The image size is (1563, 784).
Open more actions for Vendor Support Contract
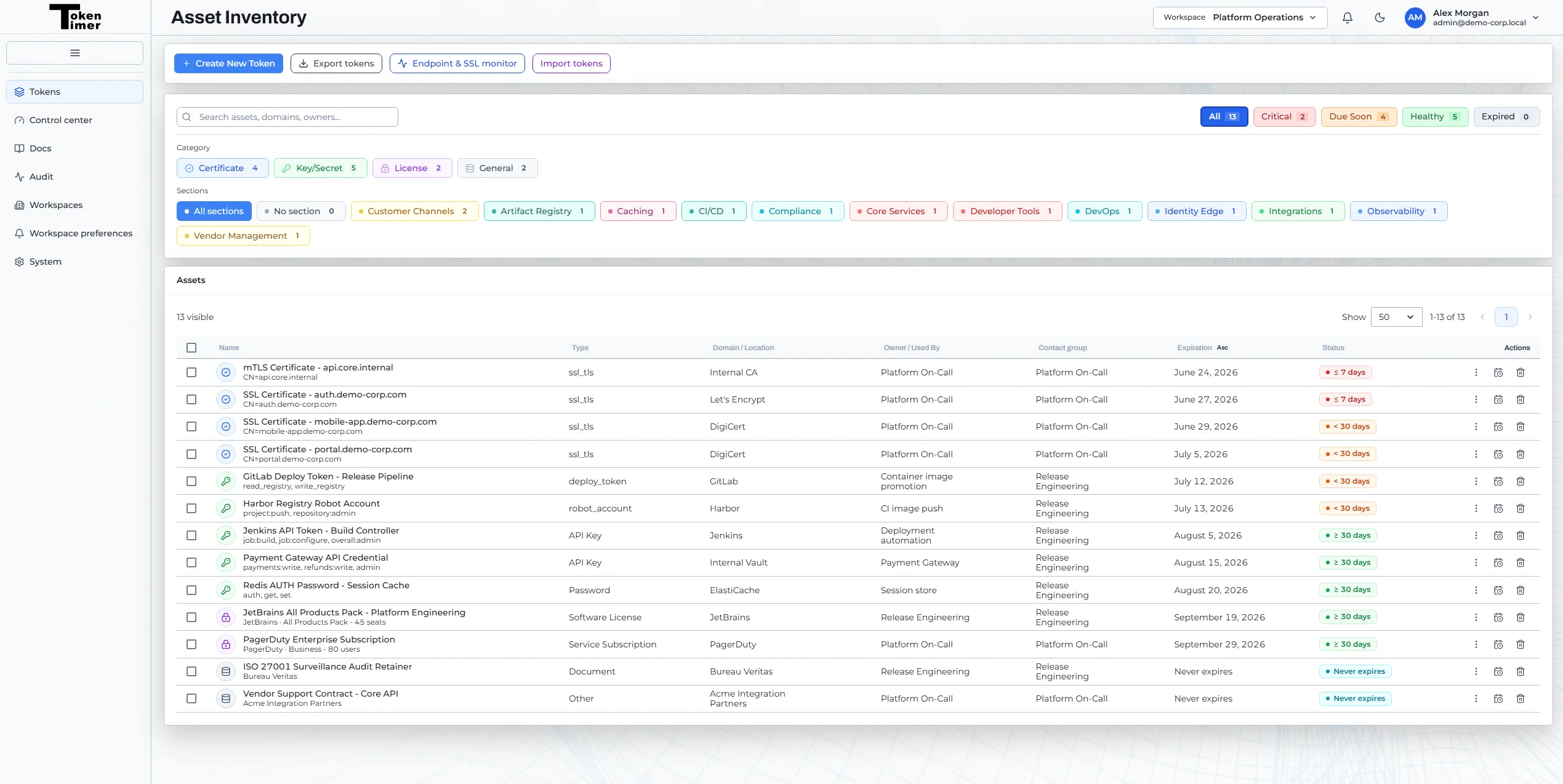[1476, 698]
